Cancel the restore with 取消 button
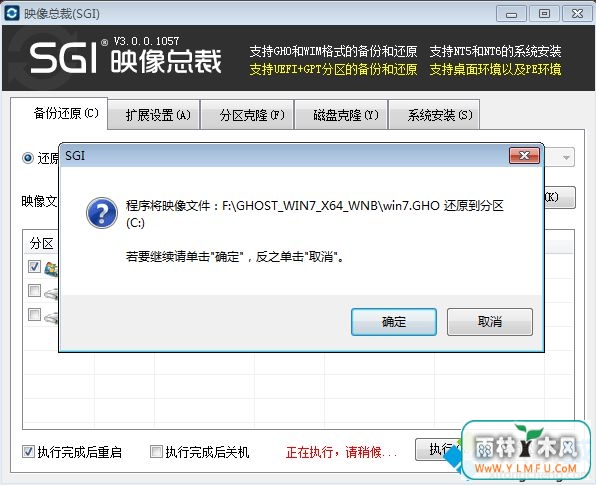 click(490, 322)
